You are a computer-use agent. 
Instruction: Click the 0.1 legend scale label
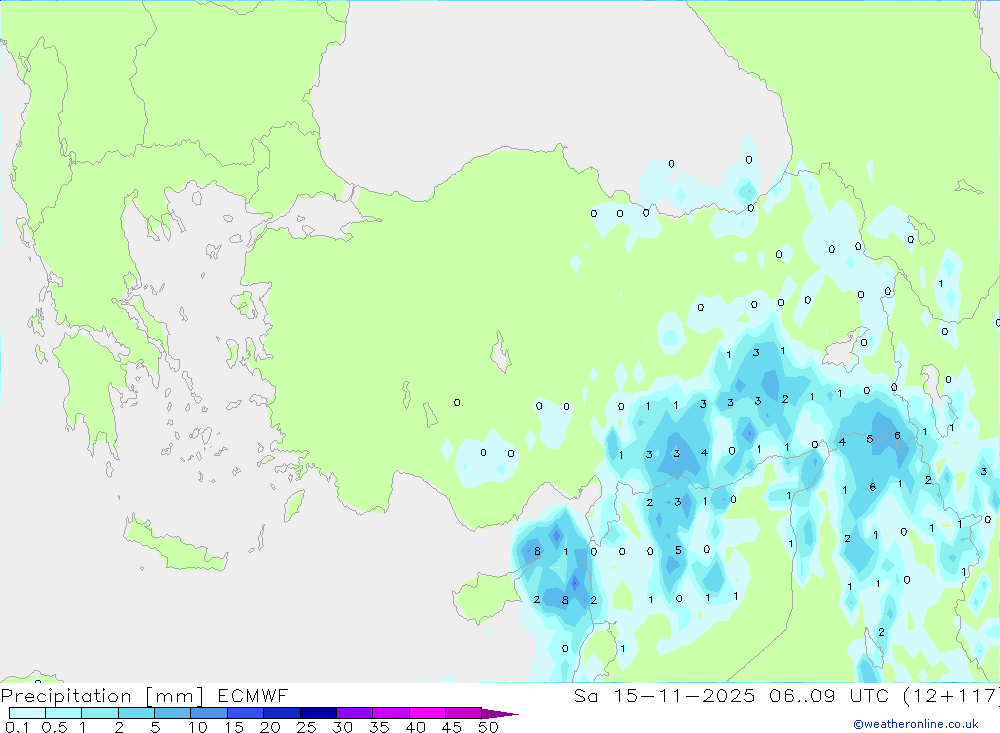(17, 727)
